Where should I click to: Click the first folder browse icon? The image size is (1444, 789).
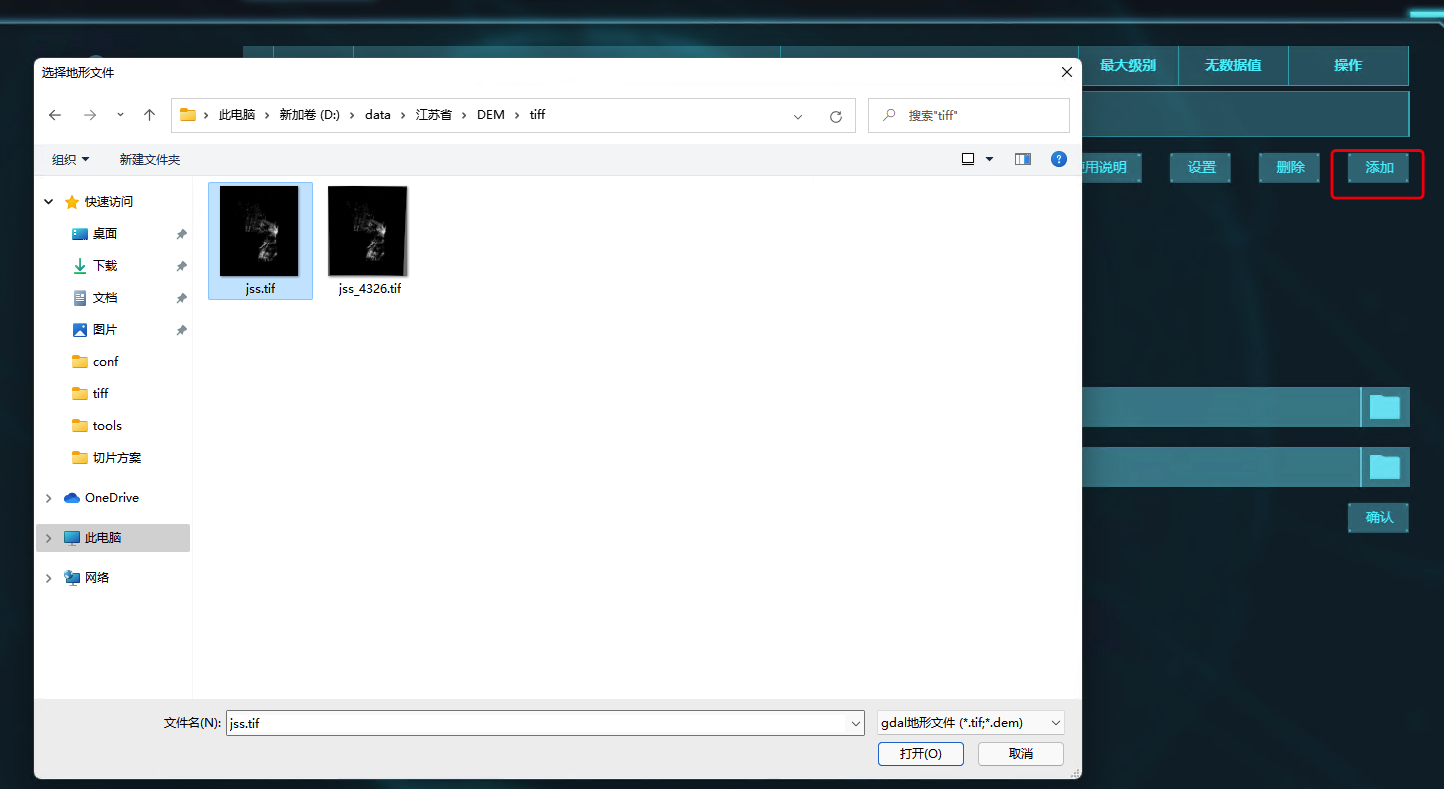tap(1384, 407)
